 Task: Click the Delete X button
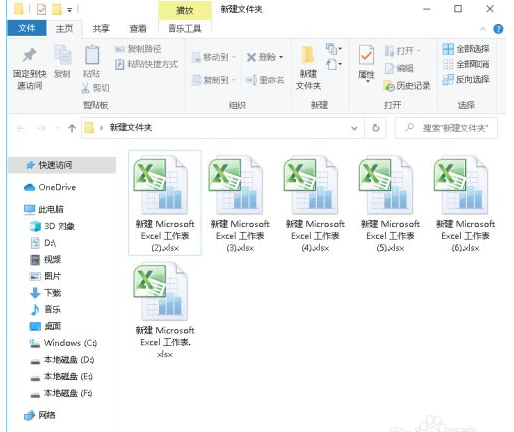click(x=261, y=57)
